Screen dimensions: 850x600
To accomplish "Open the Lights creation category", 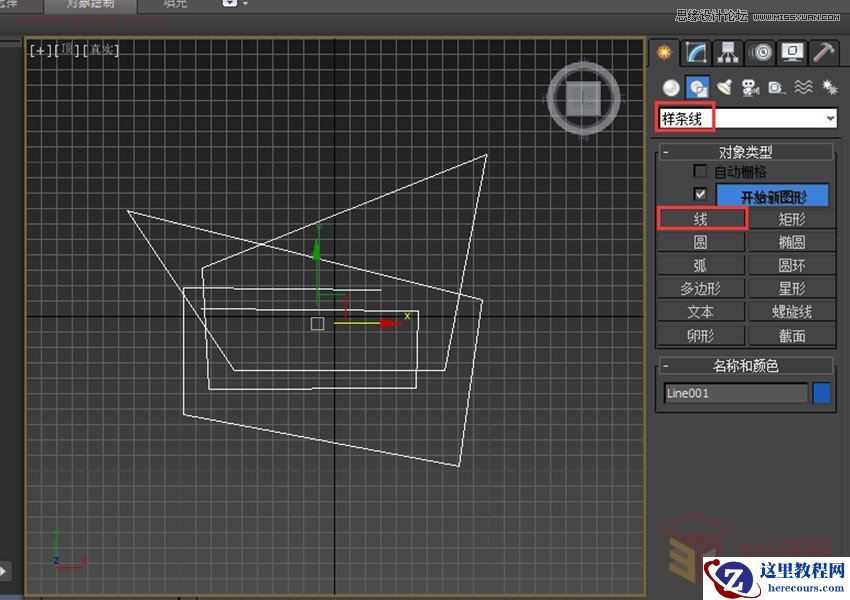I will [x=724, y=87].
